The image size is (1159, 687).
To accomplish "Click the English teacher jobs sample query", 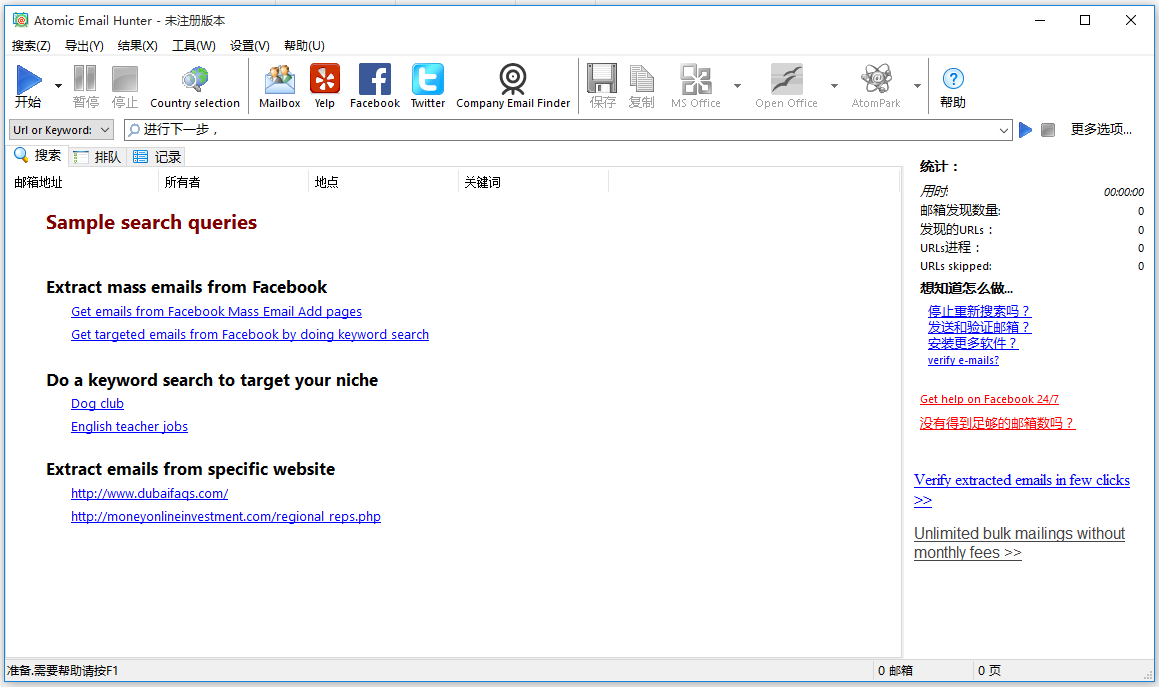I will (129, 427).
